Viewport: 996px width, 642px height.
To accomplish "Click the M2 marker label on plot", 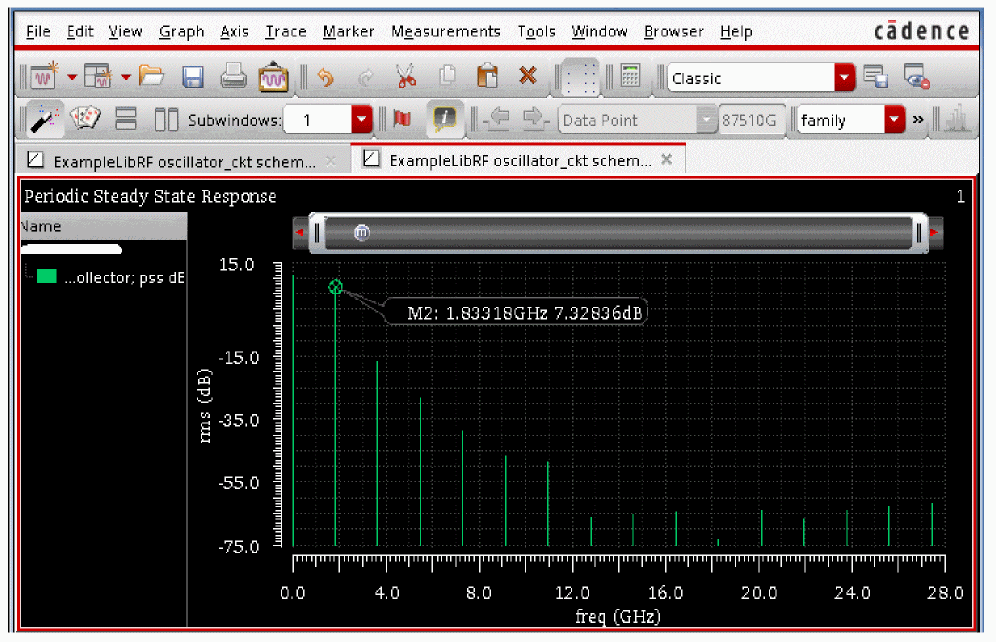I will 524,313.
